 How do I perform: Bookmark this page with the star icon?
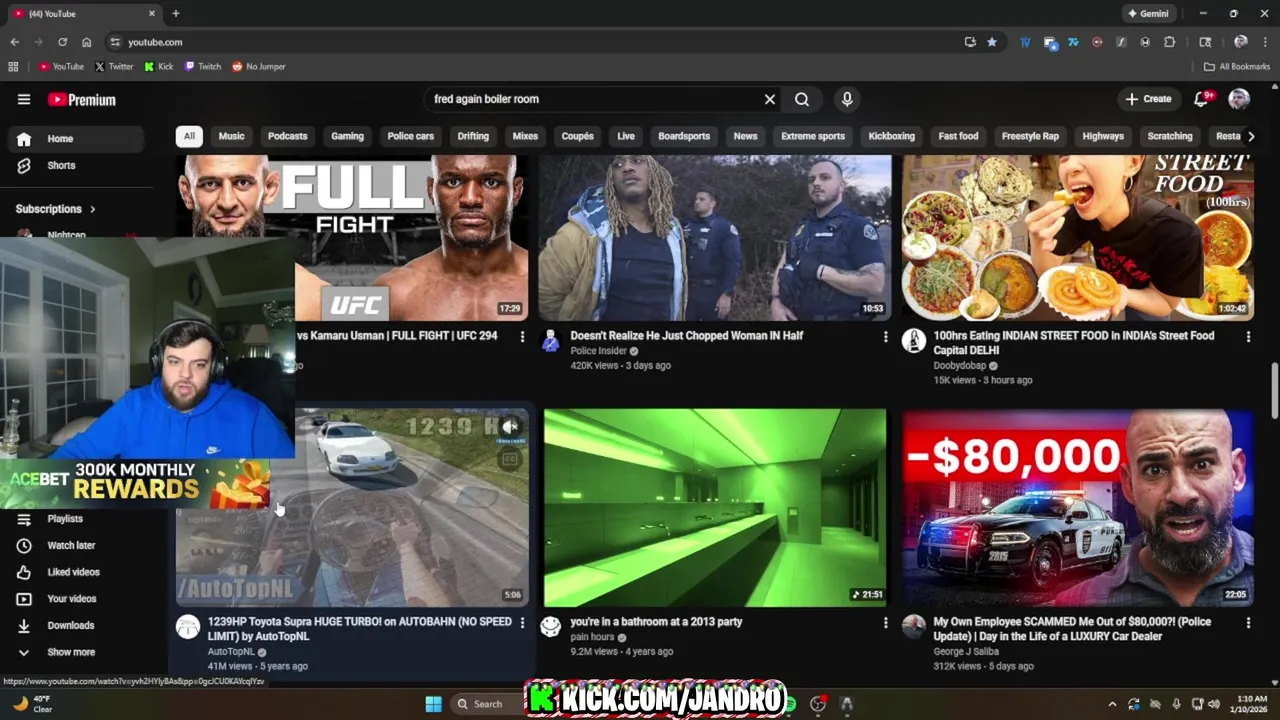click(992, 42)
